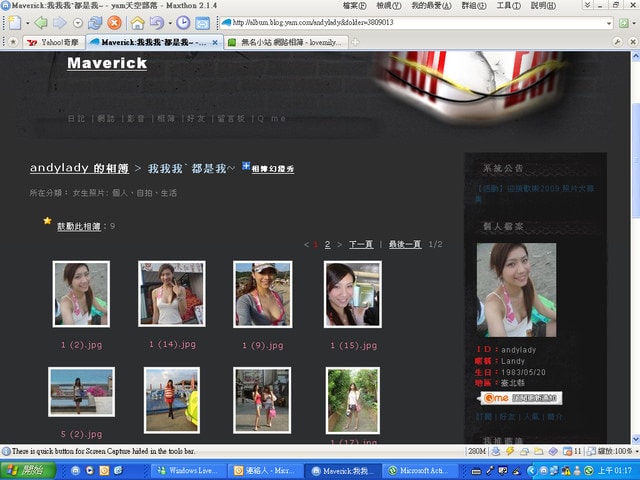
Task: Open the 群組(G) menu
Action: coord(473,6)
